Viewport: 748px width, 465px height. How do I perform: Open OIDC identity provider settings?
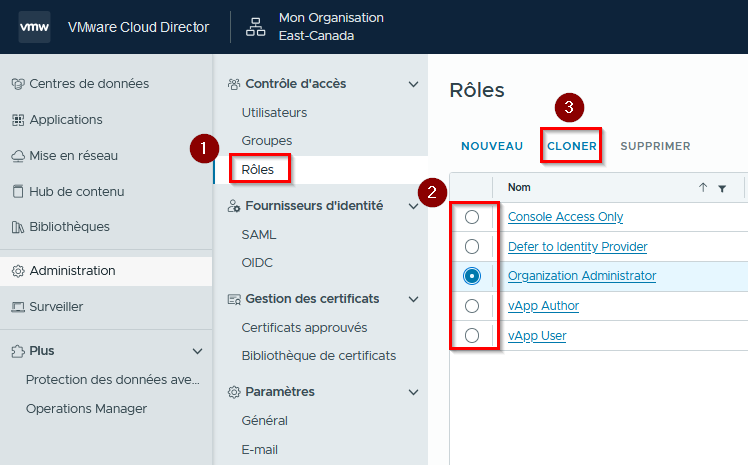pos(257,263)
